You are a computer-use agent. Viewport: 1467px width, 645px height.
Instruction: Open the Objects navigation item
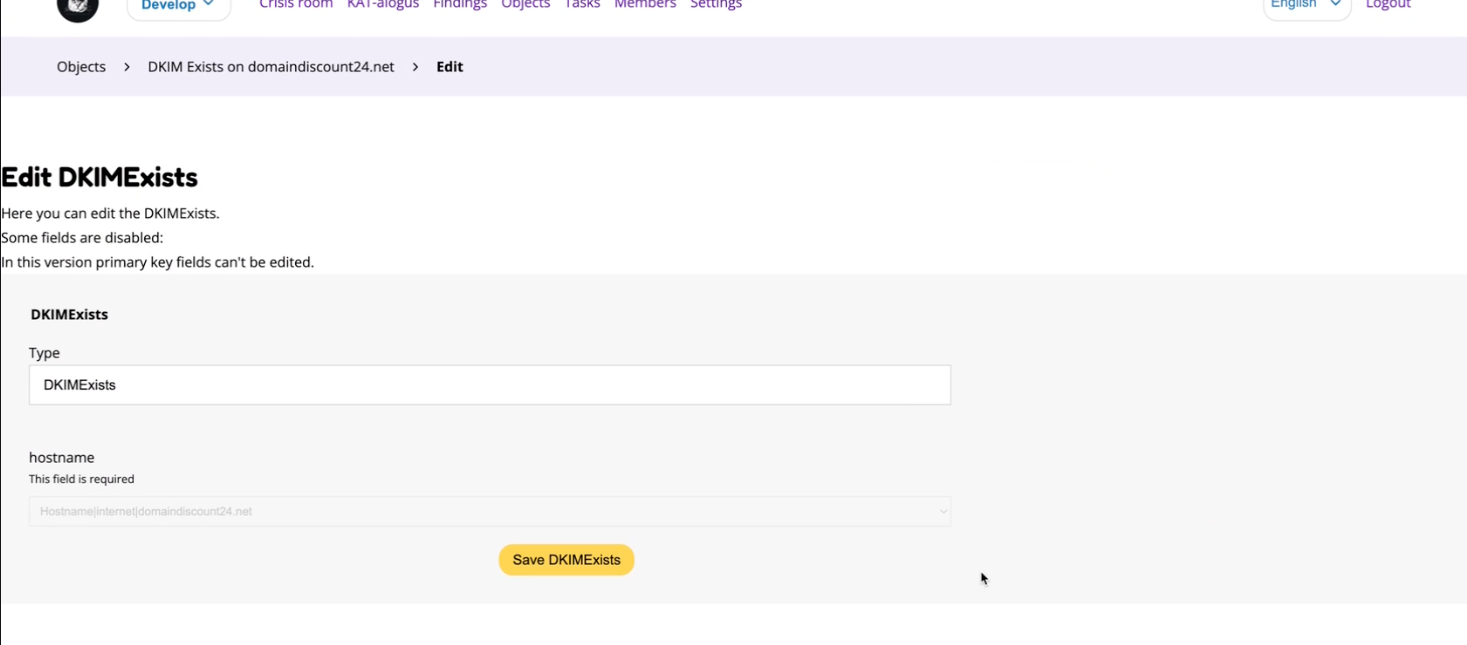coord(525,5)
